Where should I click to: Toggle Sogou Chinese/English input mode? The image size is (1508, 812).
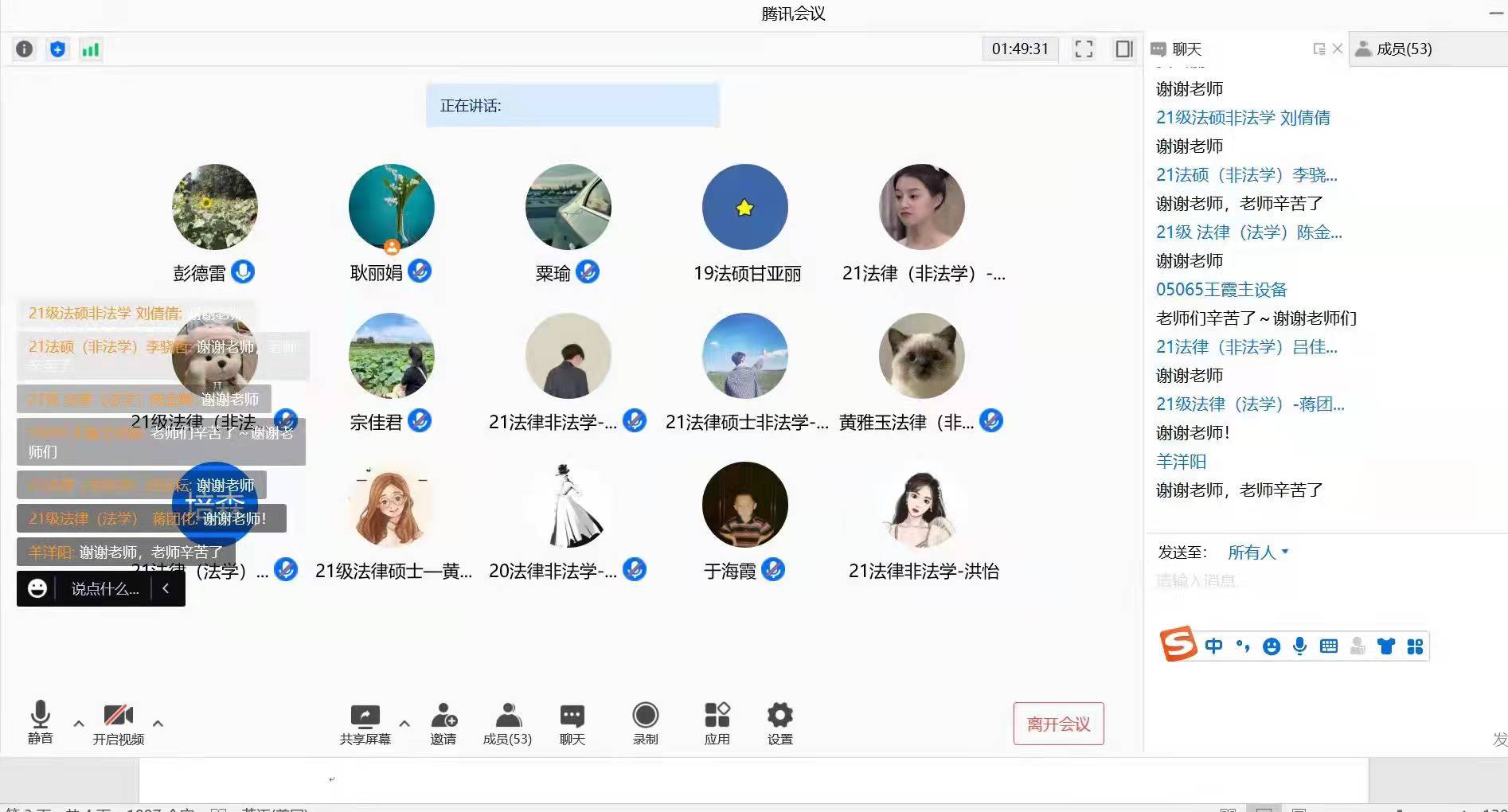pyautogui.click(x=1213, y=646)
